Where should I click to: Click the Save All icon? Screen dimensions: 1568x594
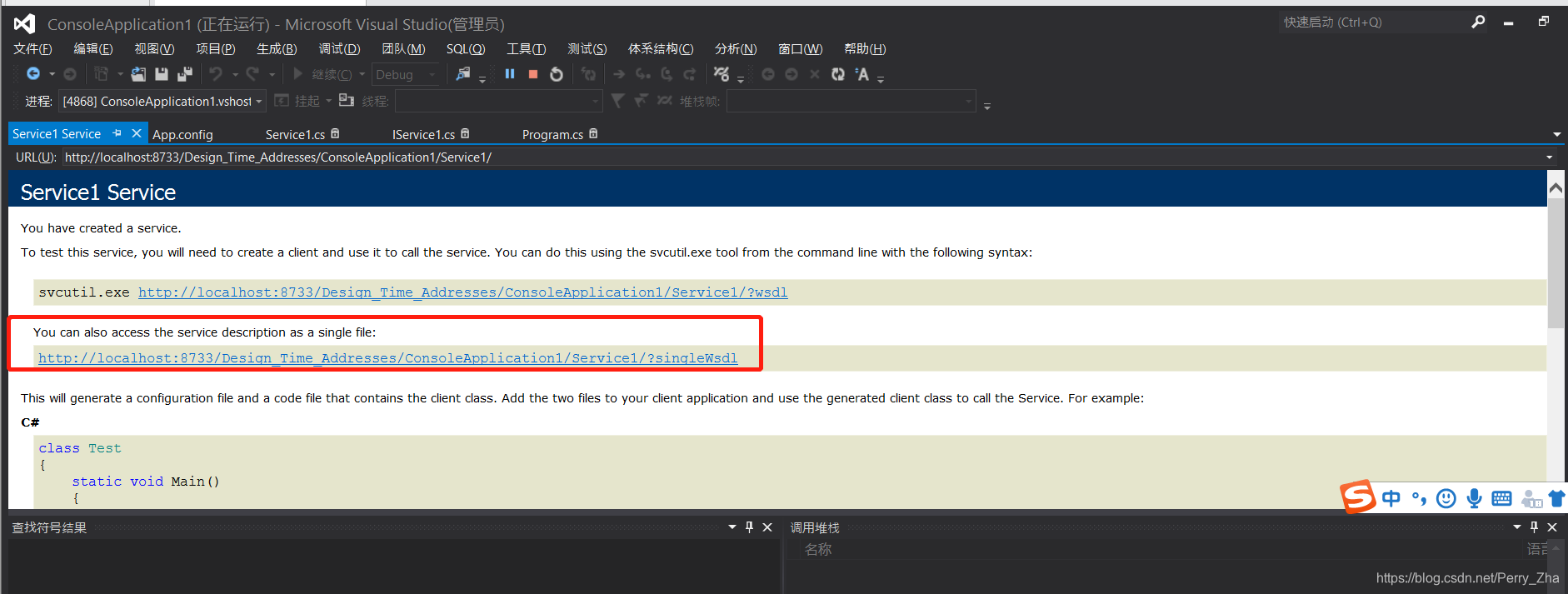[185, 74]
